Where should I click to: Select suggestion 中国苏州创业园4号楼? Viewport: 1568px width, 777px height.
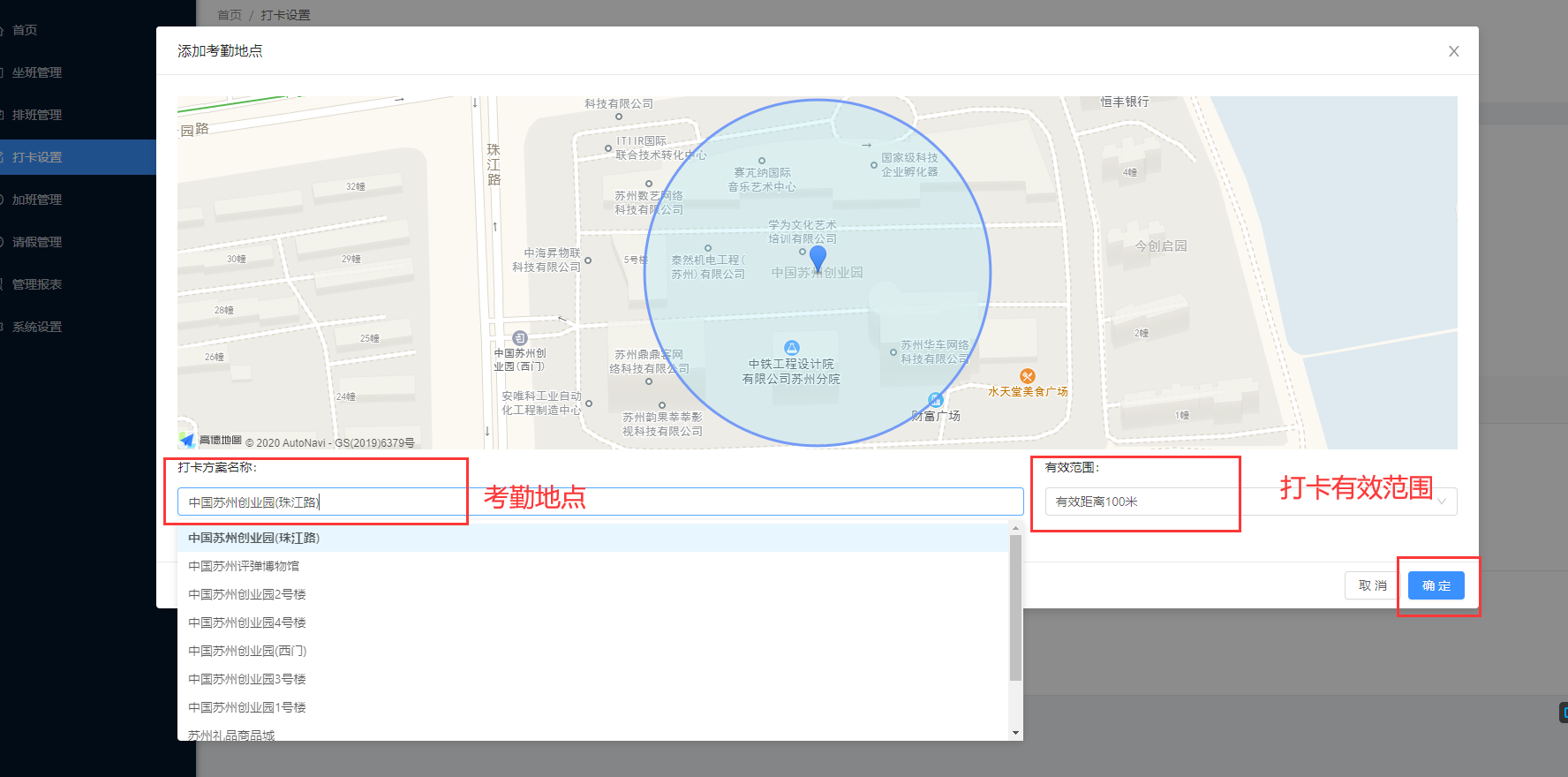click(592, 622)
